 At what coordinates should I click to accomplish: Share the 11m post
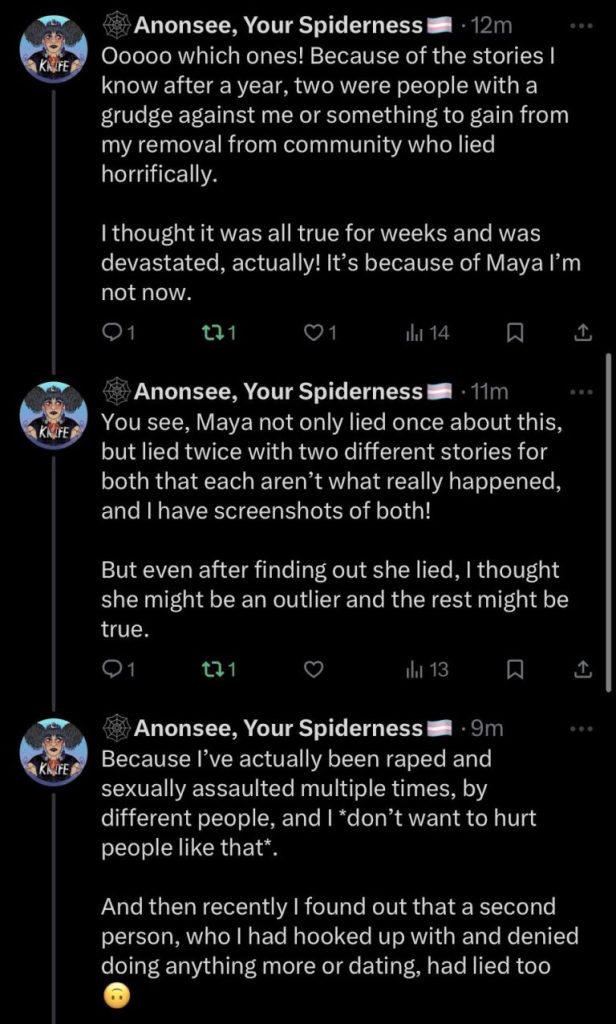[582, 670]
